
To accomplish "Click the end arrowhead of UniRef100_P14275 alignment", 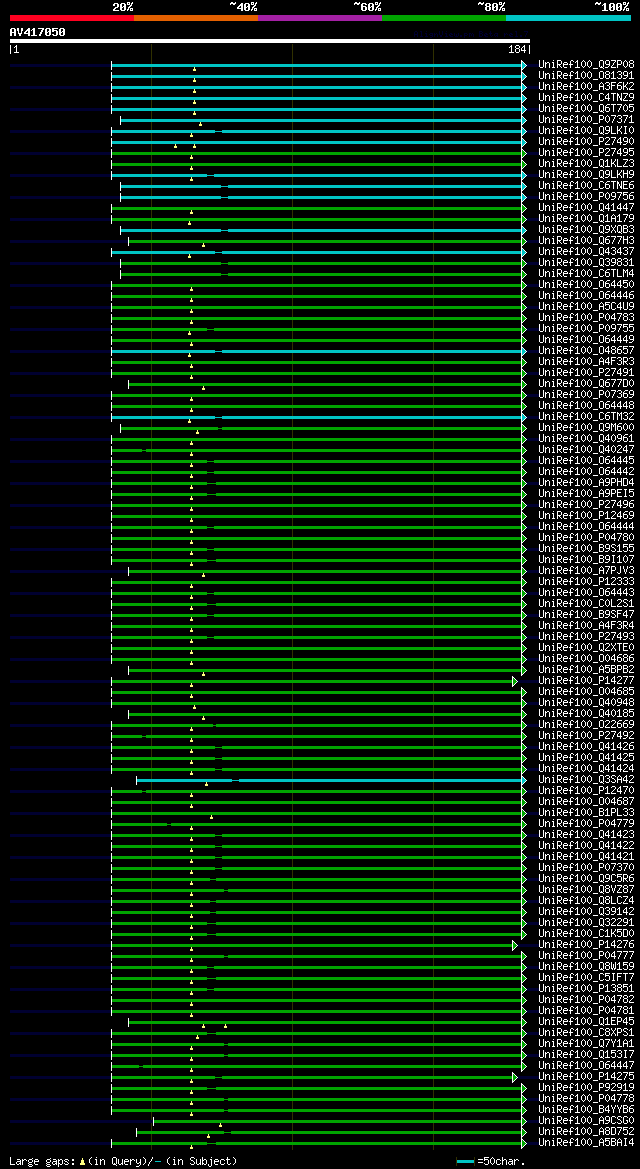I will point(515,1077).
